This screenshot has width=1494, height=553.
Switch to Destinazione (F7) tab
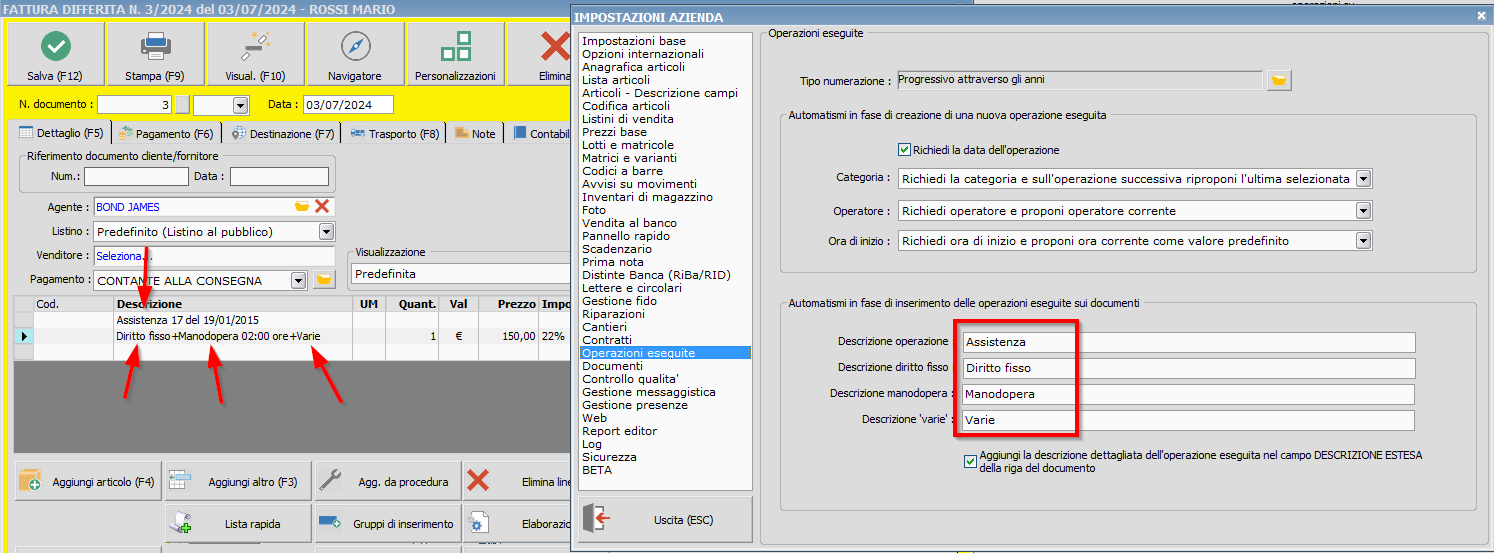[x=283, y=133]
